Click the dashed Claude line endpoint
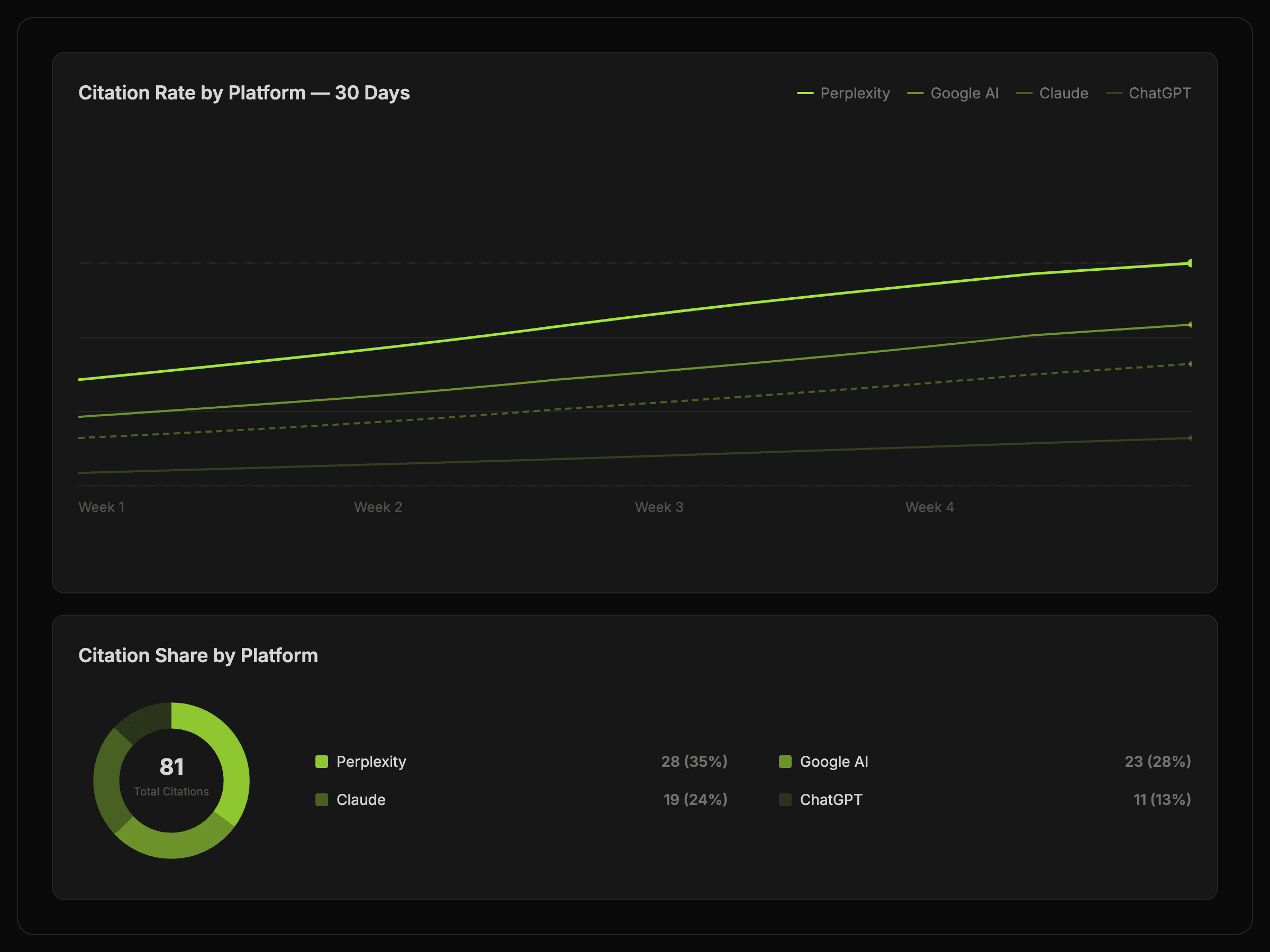The image size is (1270, 952). (1190, 364)
